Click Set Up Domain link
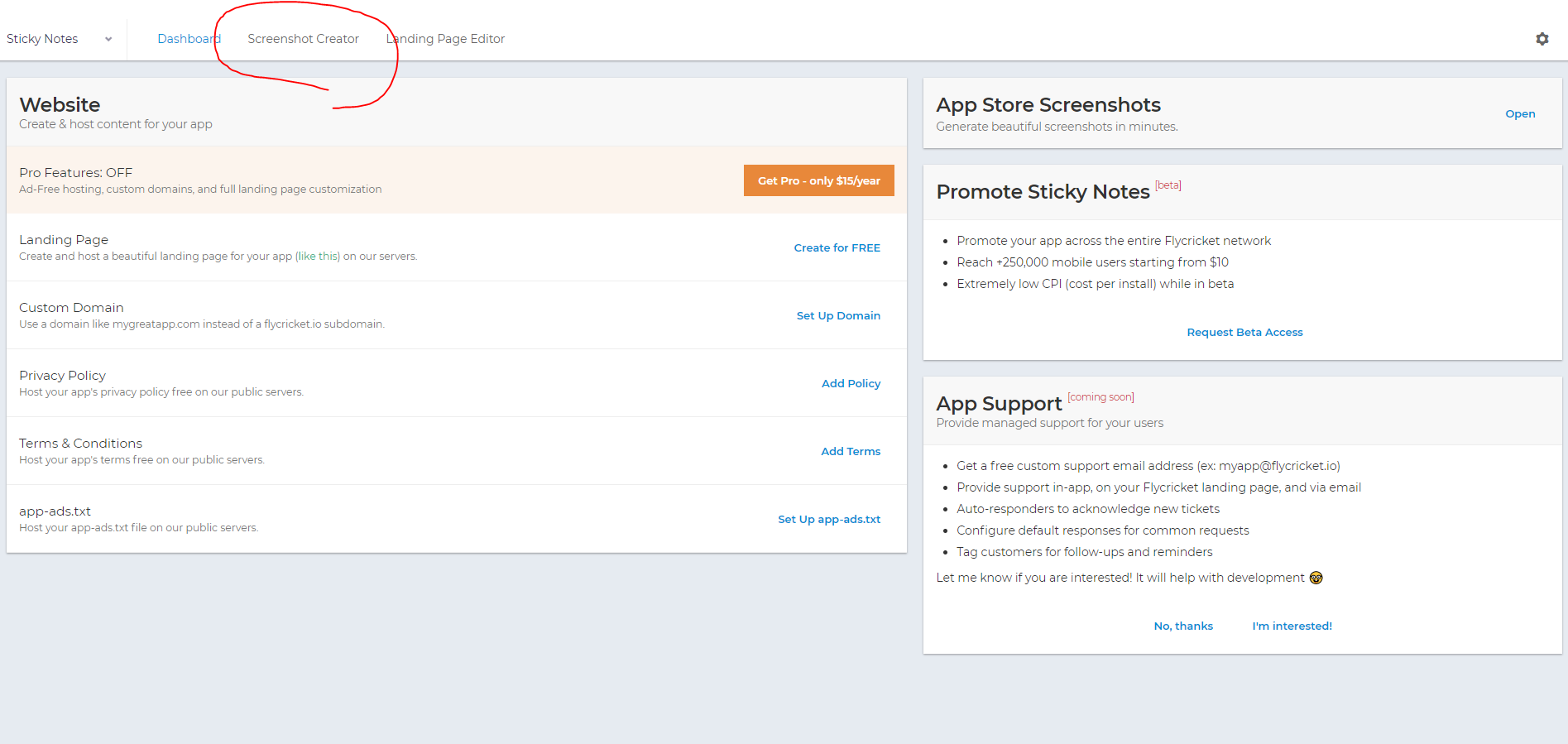The height and width of the screenshot is (744, 1568). tap(838, 315)
